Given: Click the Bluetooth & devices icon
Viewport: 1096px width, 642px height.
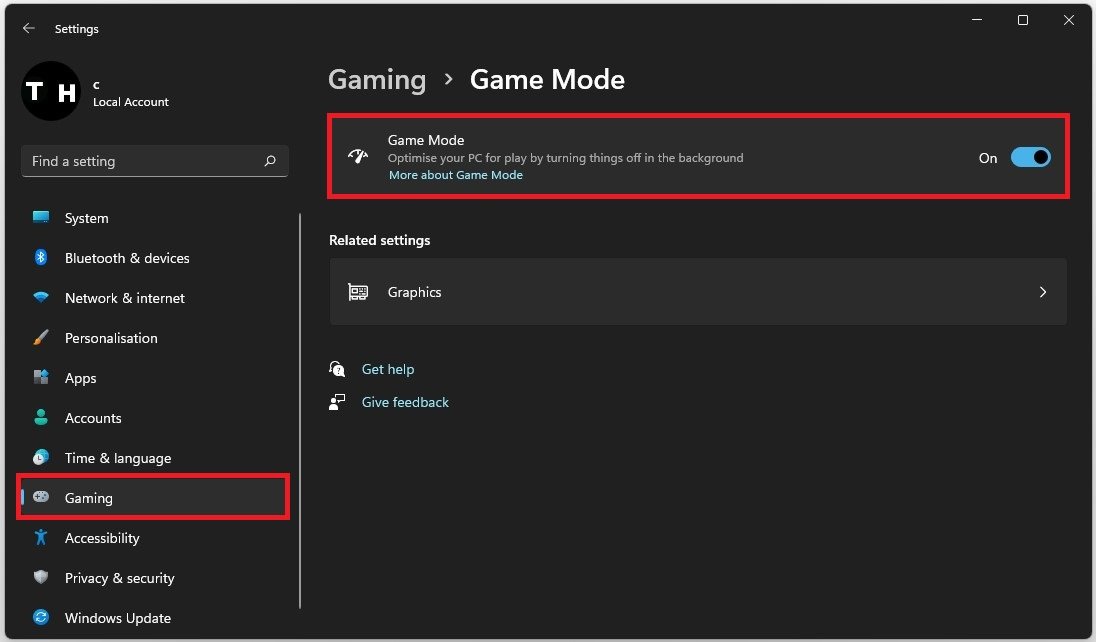Looking at the screenshot, I should point(41,258).
